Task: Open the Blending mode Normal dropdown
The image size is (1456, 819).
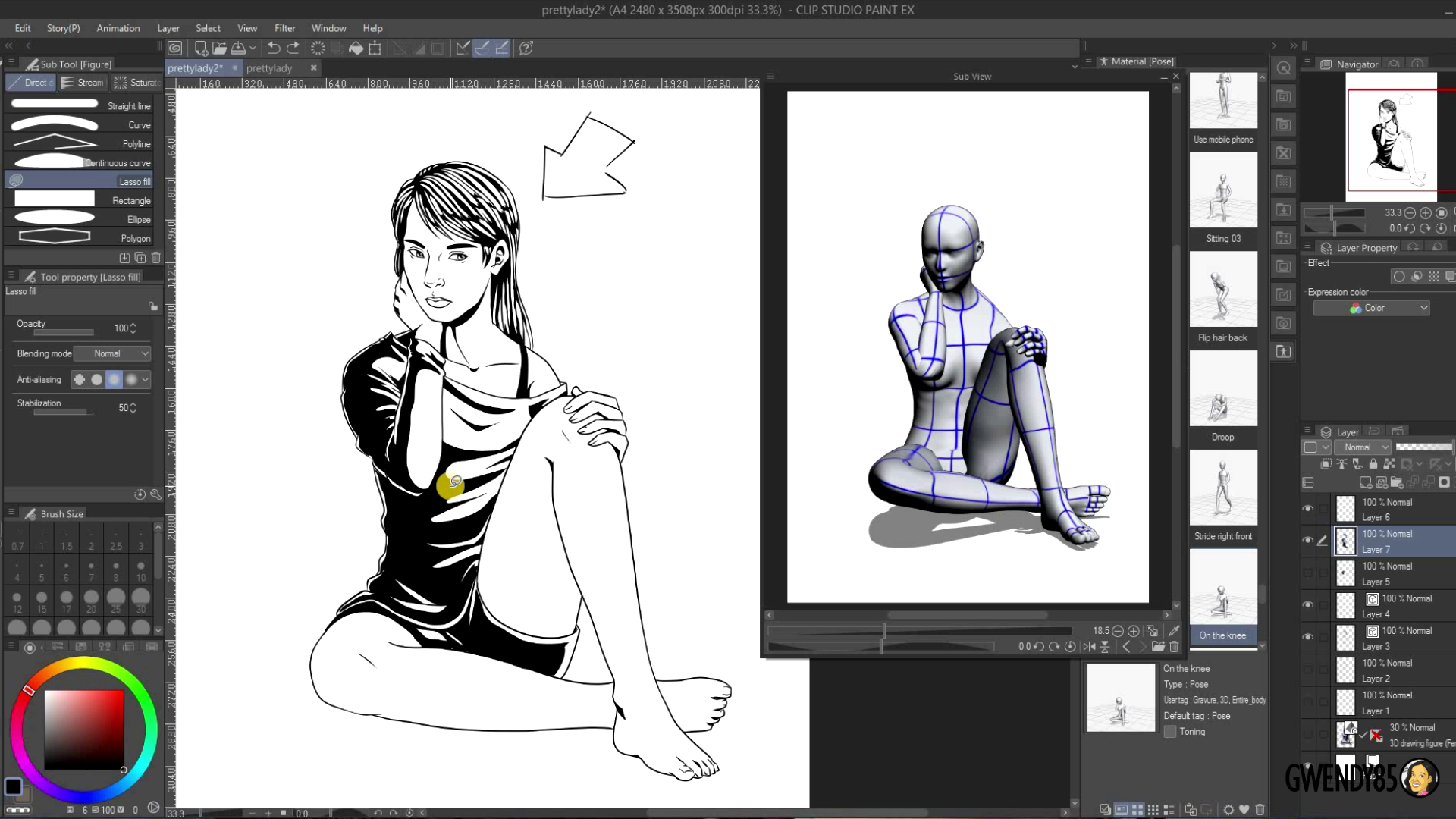Action: pyautogui.click(x=113, y=353)
